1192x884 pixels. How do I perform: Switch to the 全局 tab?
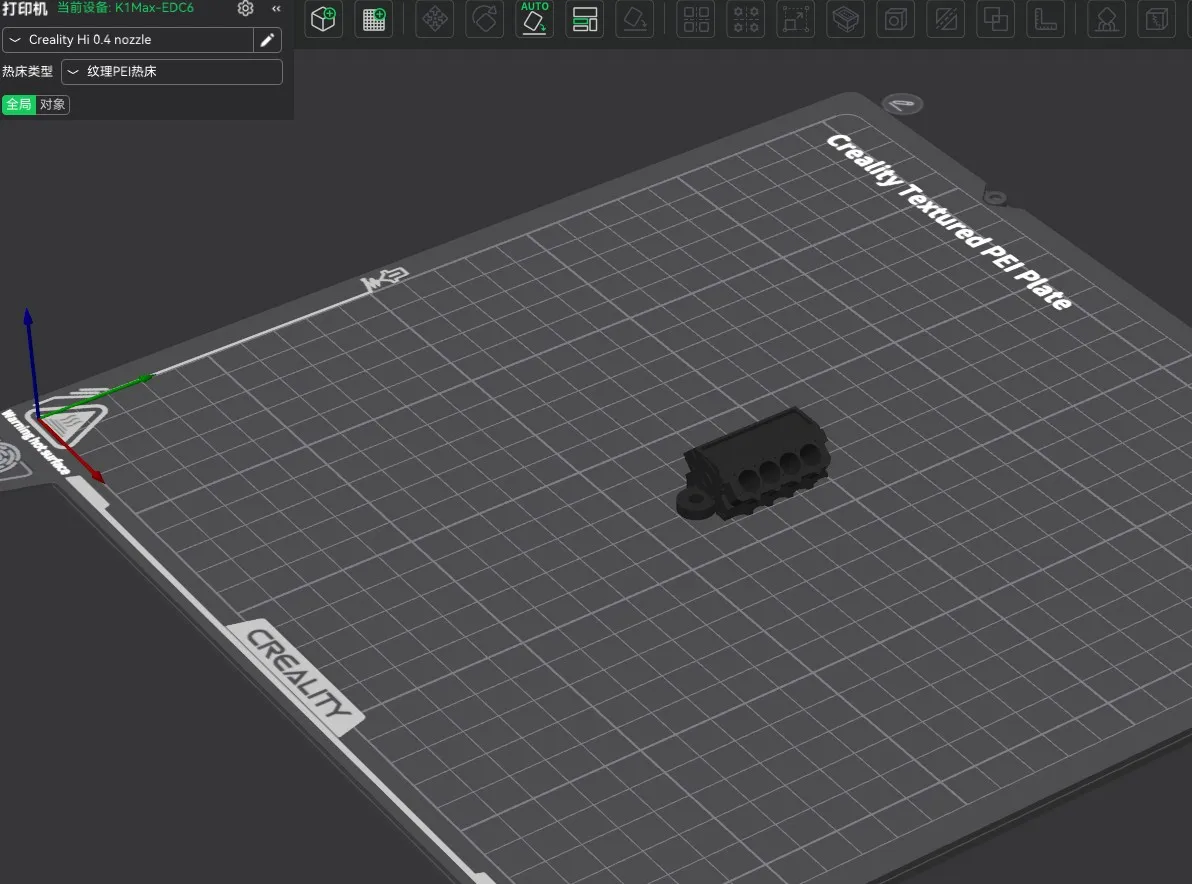pyautogui.click(x=19, y=104)
